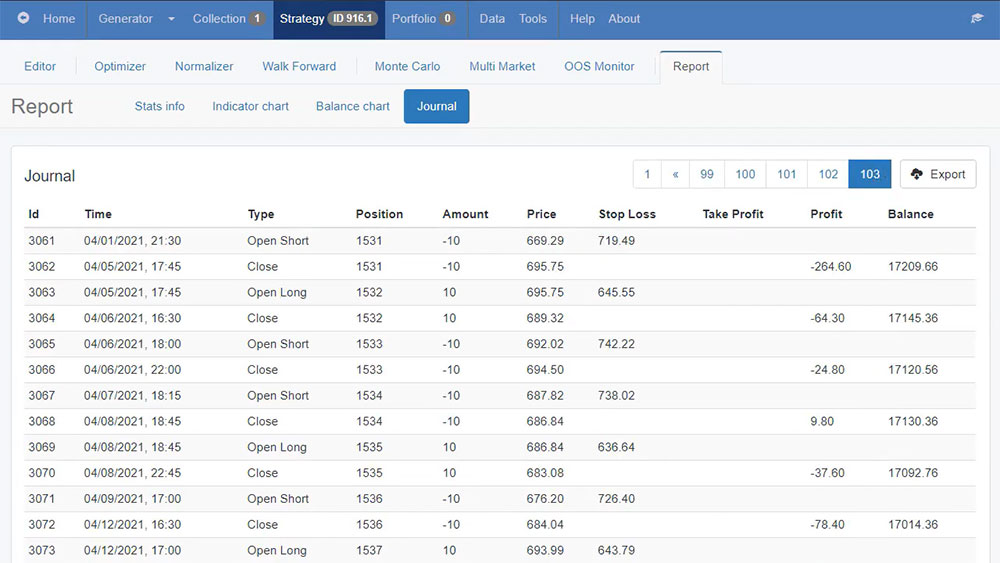Show the Indicator chart section
The width and height of the screenshot is (1000, 563).
(250, 106)
